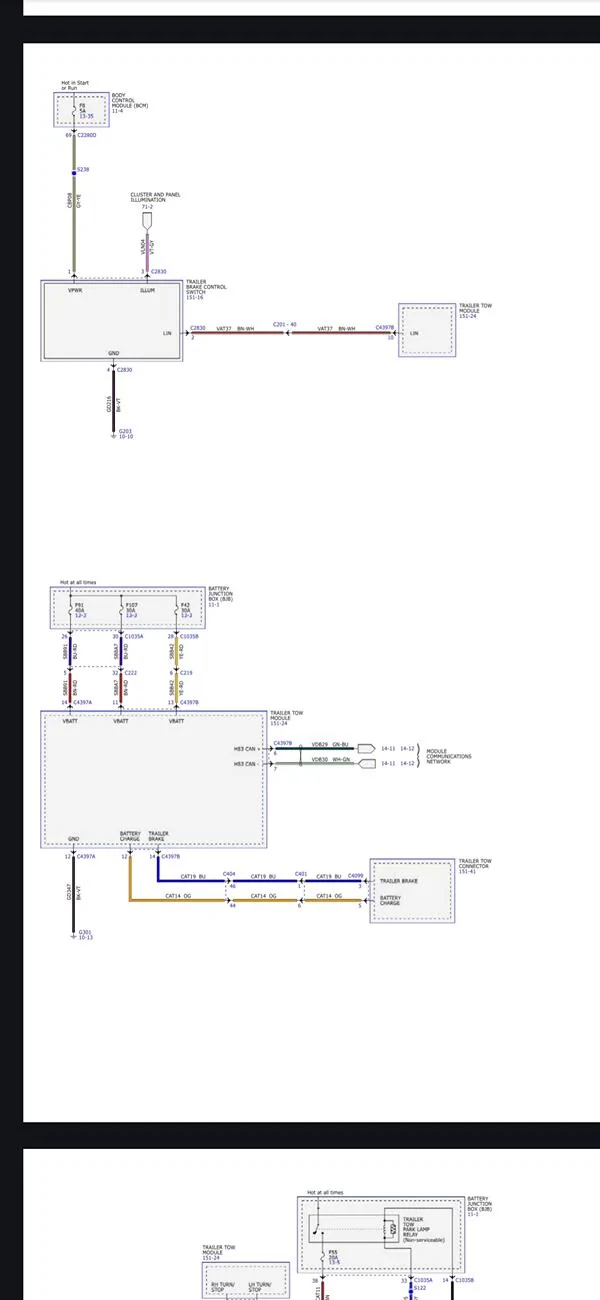Click the F42 30A fuse symbol
Viewport: 600px width, 1300px height.
click(x=176, y=610)
